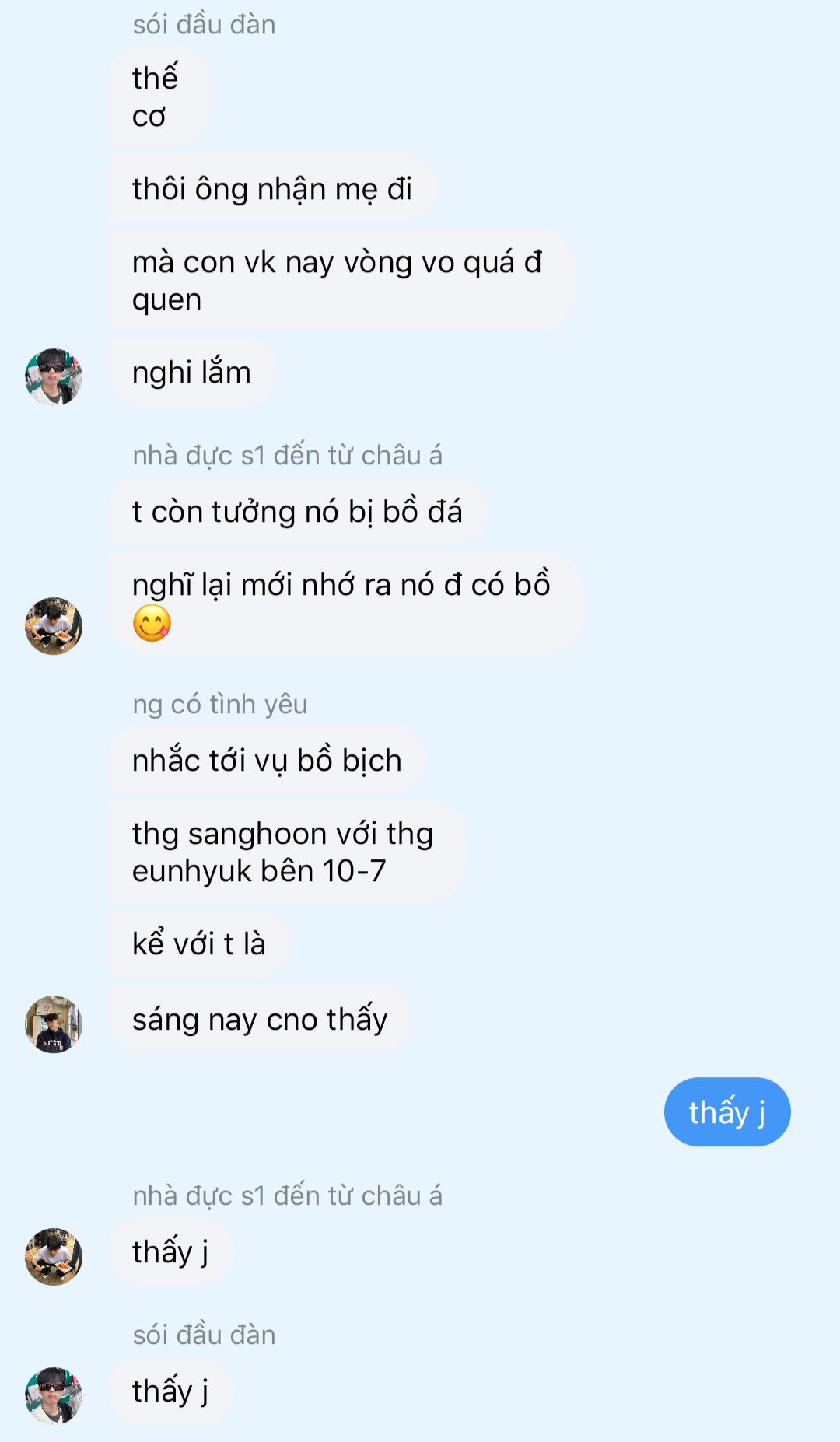Select the 'nhắc tới vụ bồ bịch' message
Screen dimensions: 840x1442
(x=267, y=760)
